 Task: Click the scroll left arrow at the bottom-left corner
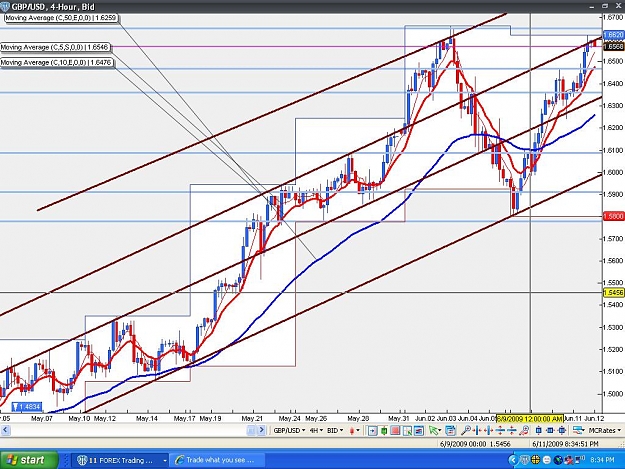(x=5, y=430)
